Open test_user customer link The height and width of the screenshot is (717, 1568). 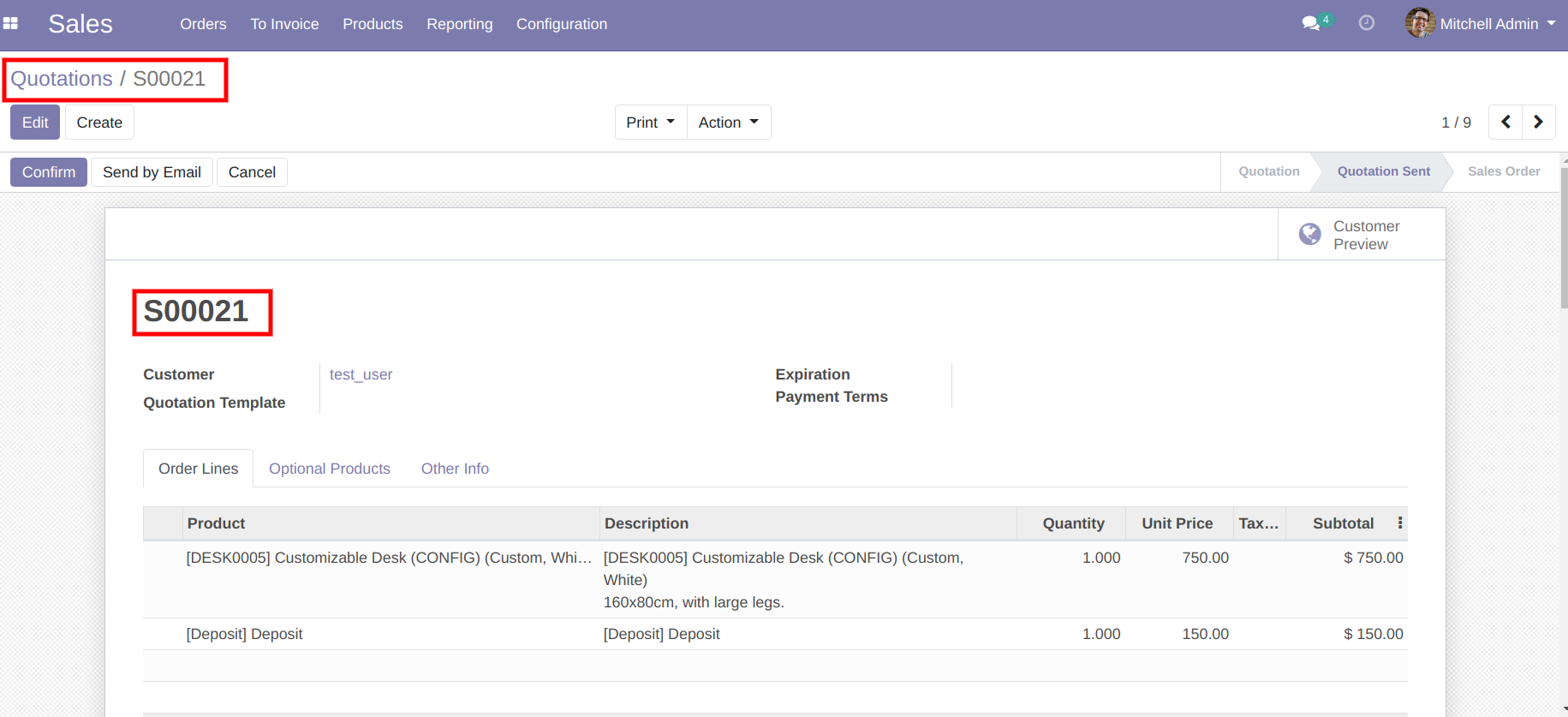coord(361,374)
